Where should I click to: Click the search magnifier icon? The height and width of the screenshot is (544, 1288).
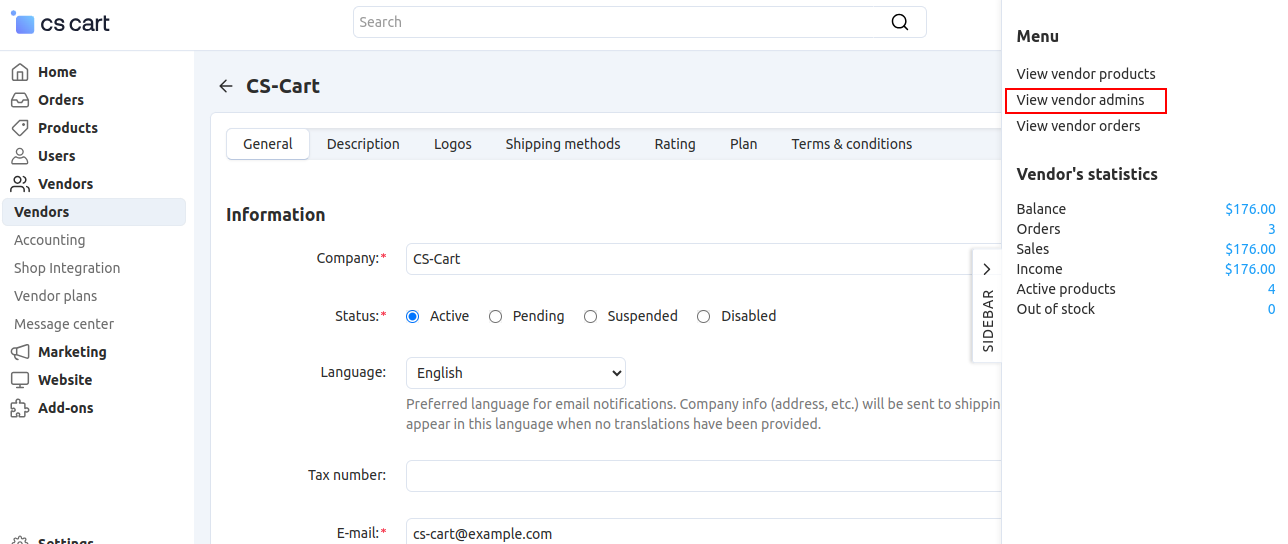[x=900, y=22]
